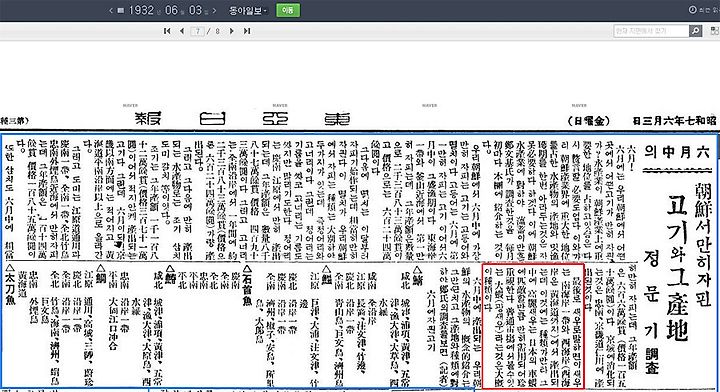
Task: Click the magnifier search button
Action: (696, 31)
